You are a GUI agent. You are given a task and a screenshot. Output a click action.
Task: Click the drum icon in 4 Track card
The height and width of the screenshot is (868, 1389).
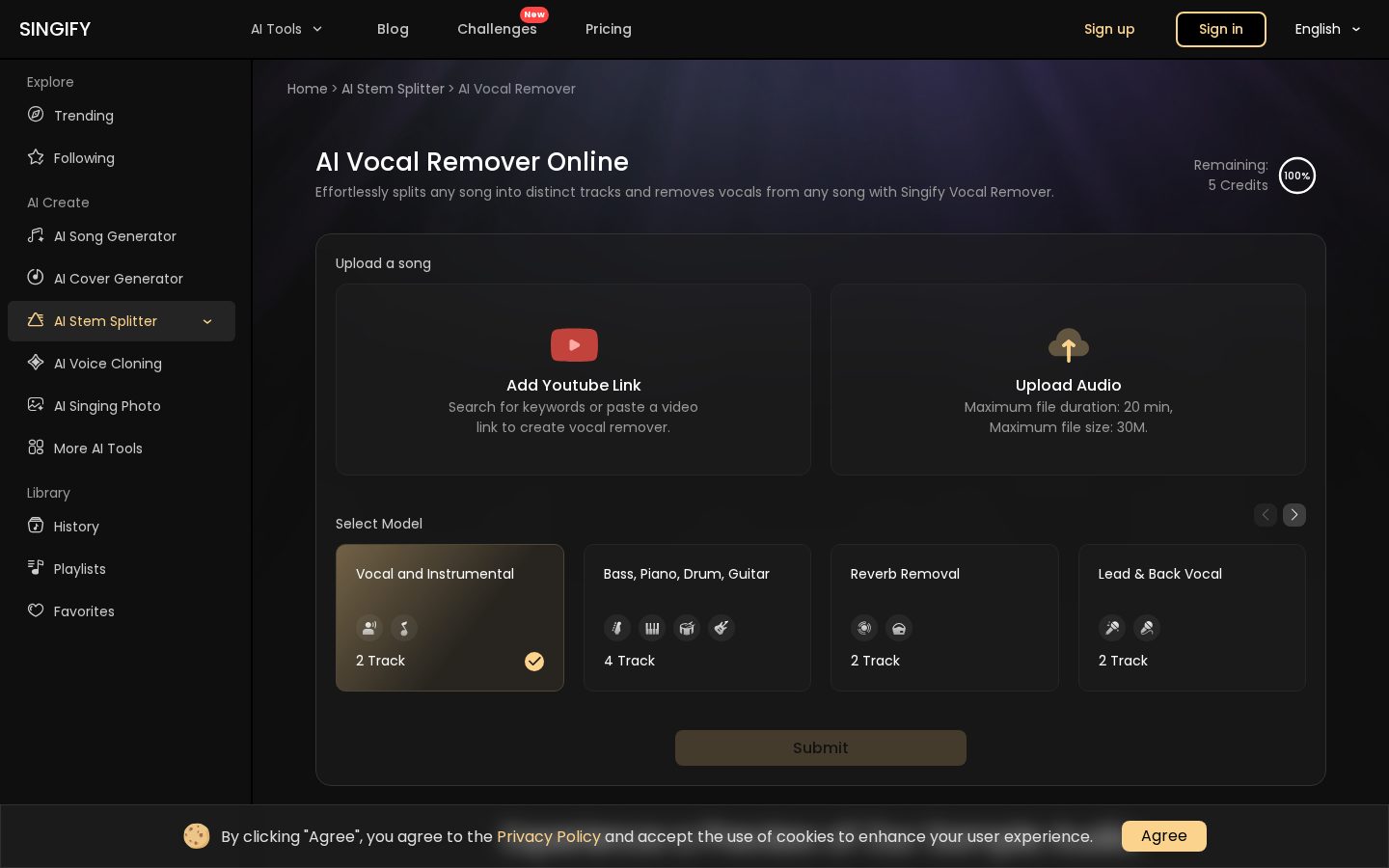[x=687, y=628]
